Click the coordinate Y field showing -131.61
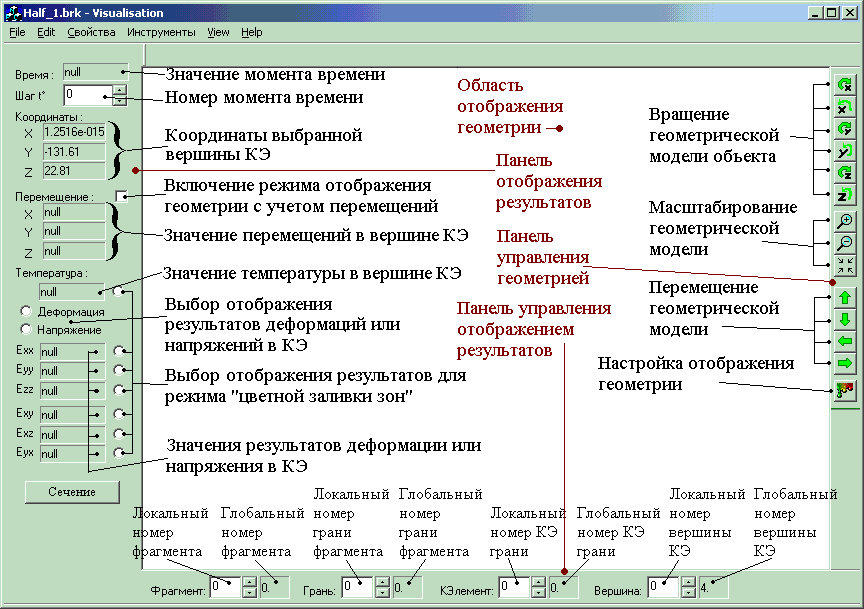The height and width of the screenshot is (609, 864). point(74,152)
